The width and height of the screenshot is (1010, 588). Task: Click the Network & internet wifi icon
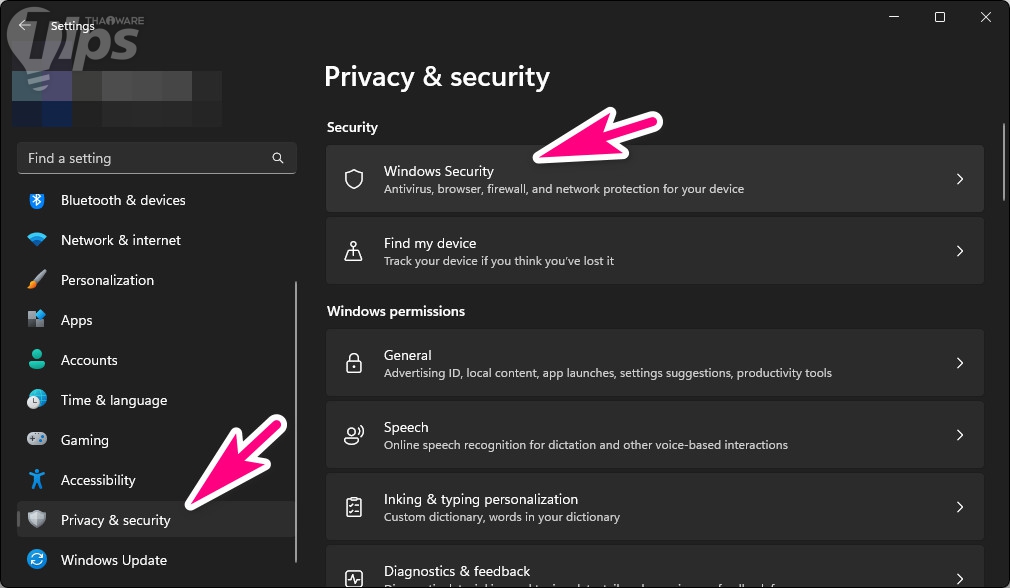tap(37, 240)
